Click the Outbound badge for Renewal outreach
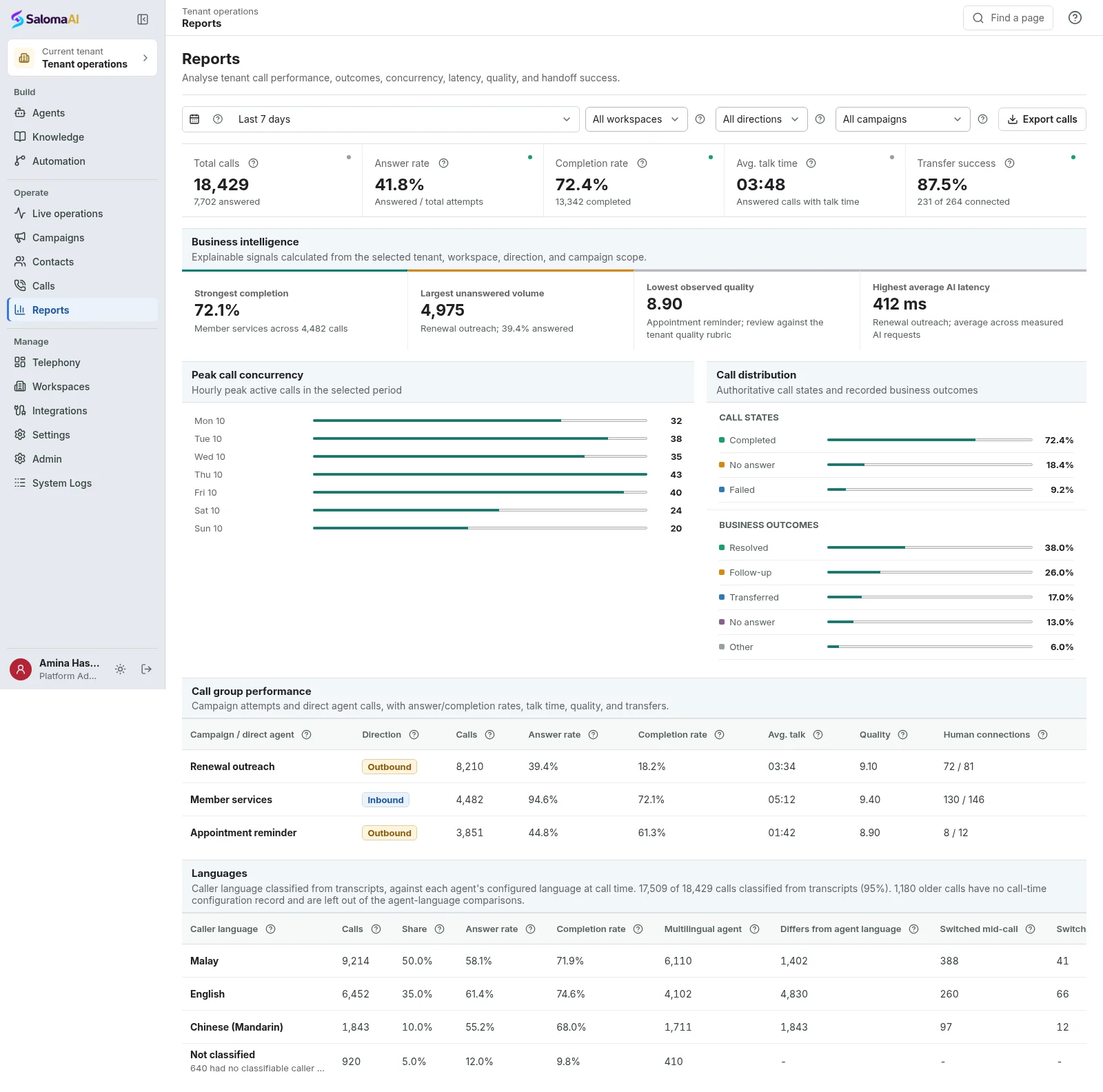The height and width of the screenshot is (1092, 1103). [x=389, y=767]
